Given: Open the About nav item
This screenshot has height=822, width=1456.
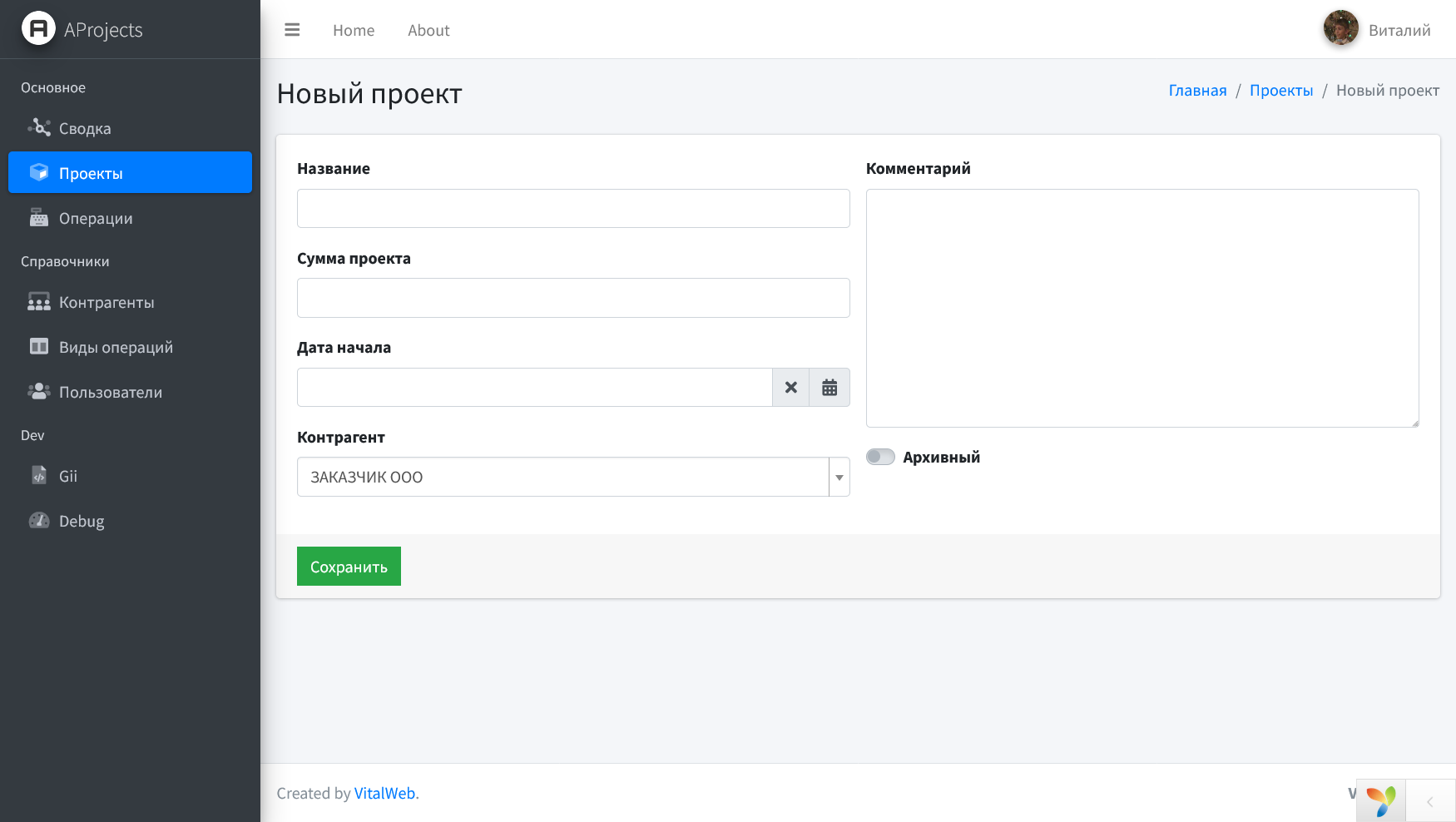Looking at the screenshot, I should pos(428,30).
